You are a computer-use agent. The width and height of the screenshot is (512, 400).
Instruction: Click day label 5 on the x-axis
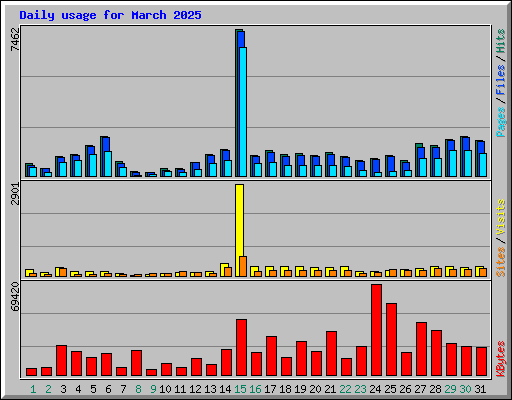coord(93,389)
